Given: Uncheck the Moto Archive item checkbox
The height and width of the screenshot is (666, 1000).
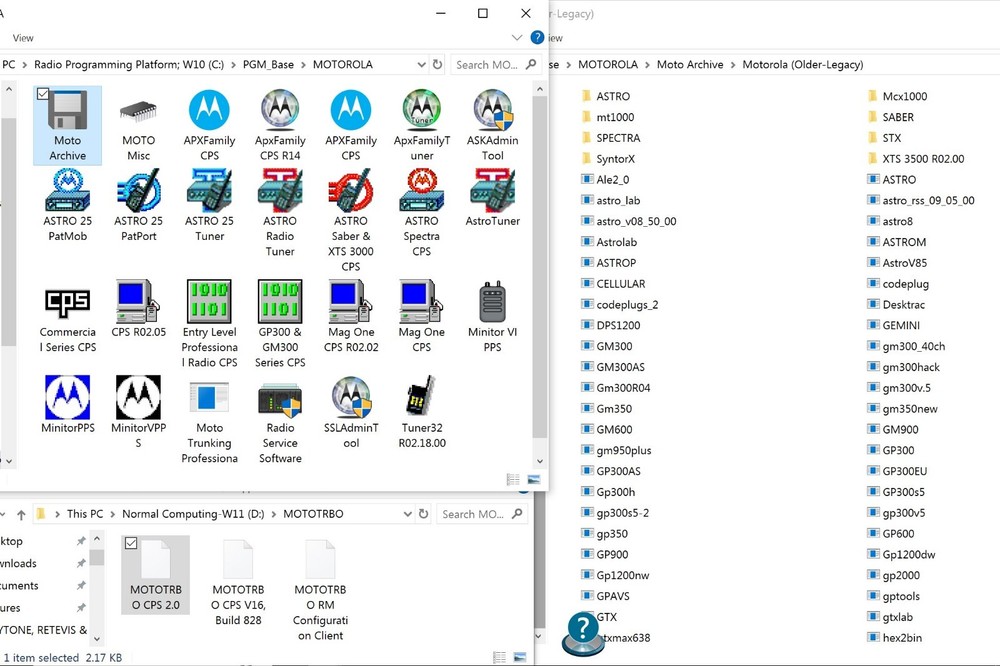Looking at the screenshot, I should (x=43, y=94).
